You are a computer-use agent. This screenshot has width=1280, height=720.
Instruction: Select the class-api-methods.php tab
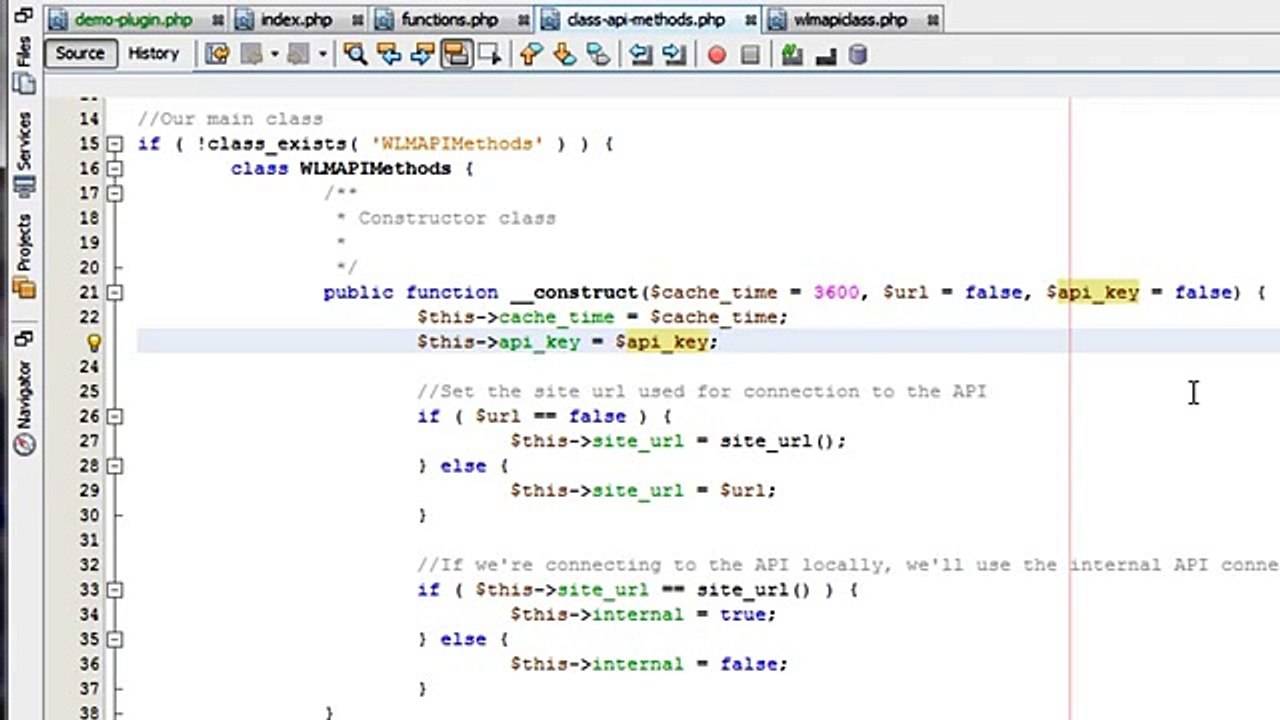pos(645,19)
